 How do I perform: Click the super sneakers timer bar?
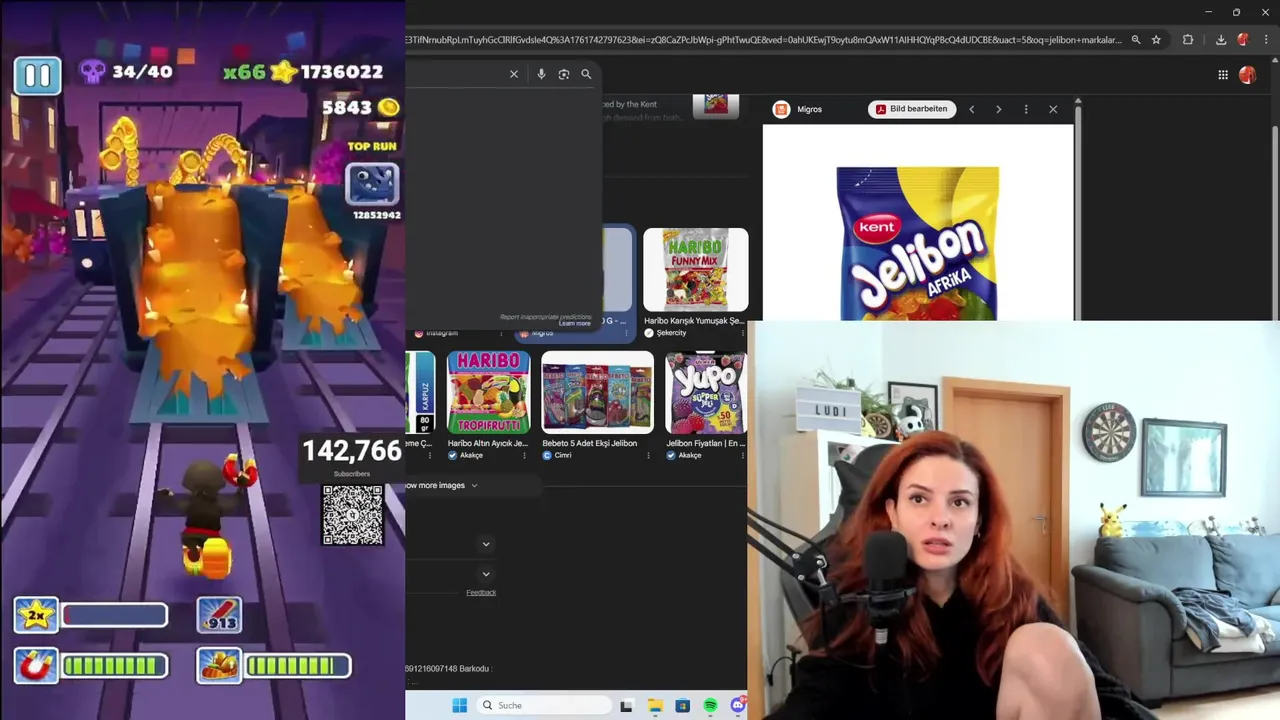coord(297,665)
